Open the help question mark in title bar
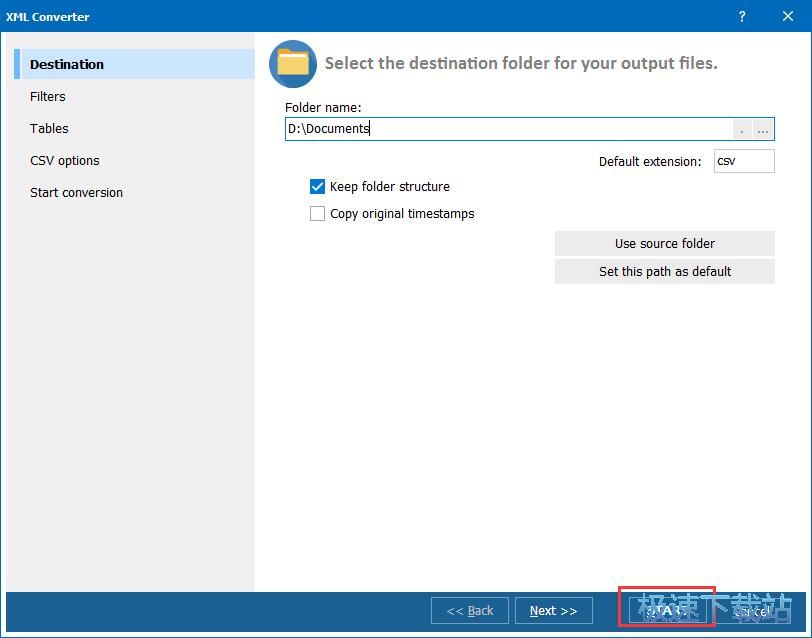The width and height of the screenshot is (812, 638). (742, 17)
